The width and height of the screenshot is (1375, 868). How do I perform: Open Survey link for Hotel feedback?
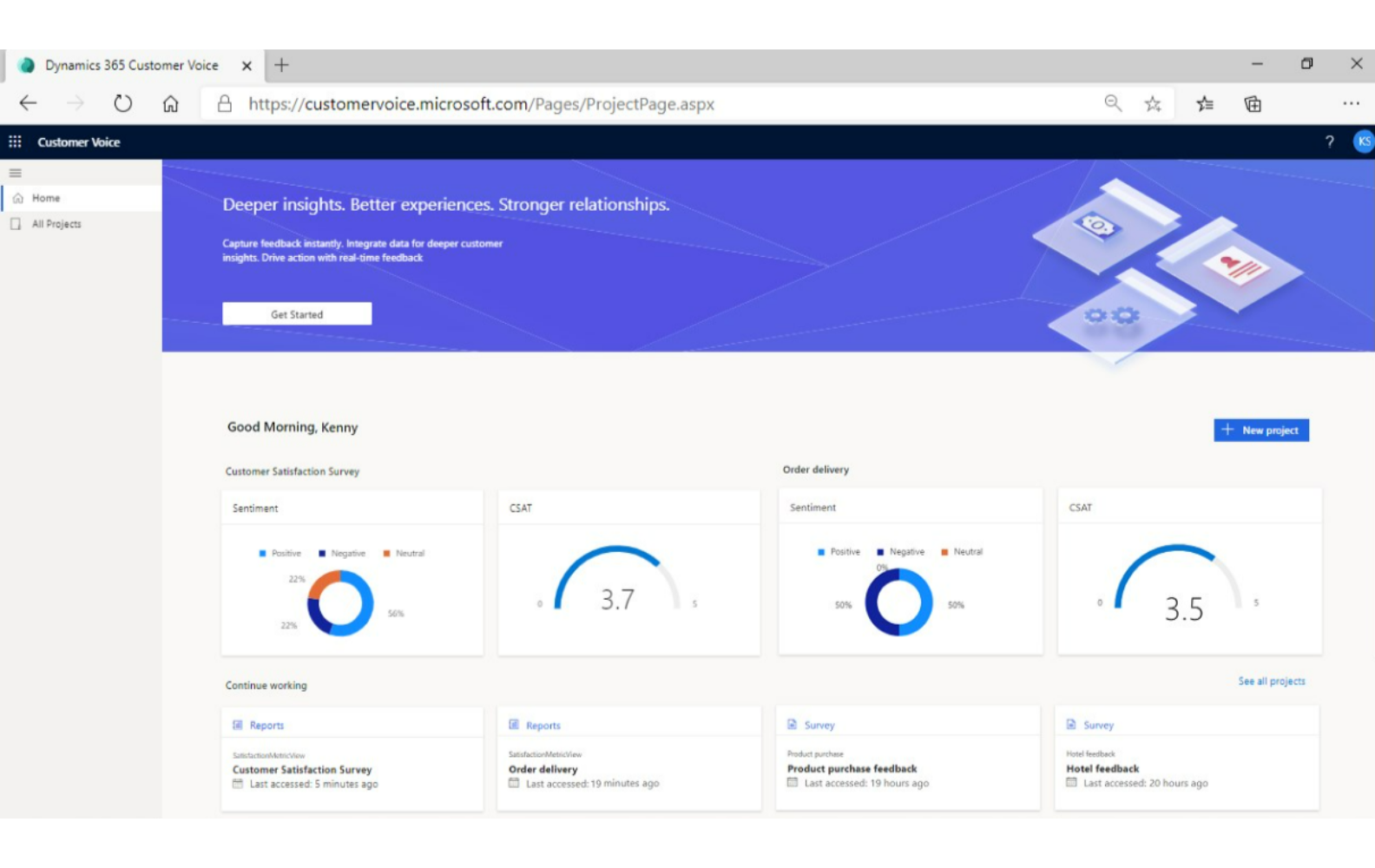click(x=1098, y=725)
